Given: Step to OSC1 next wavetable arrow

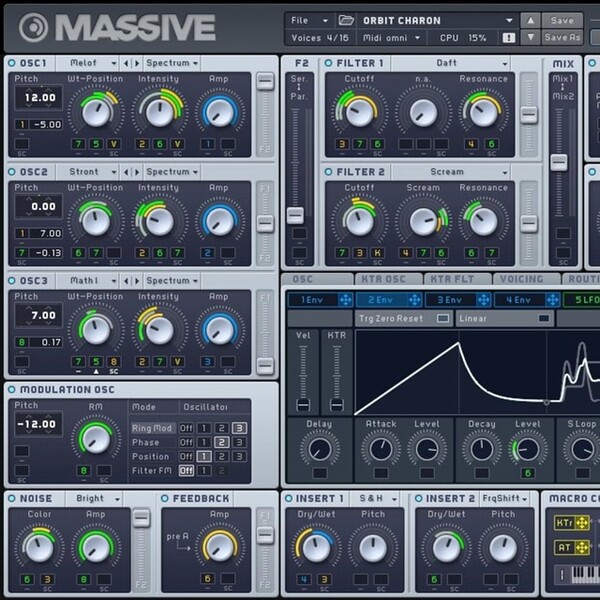Looking at the screenshot, I should pos(137,63).
